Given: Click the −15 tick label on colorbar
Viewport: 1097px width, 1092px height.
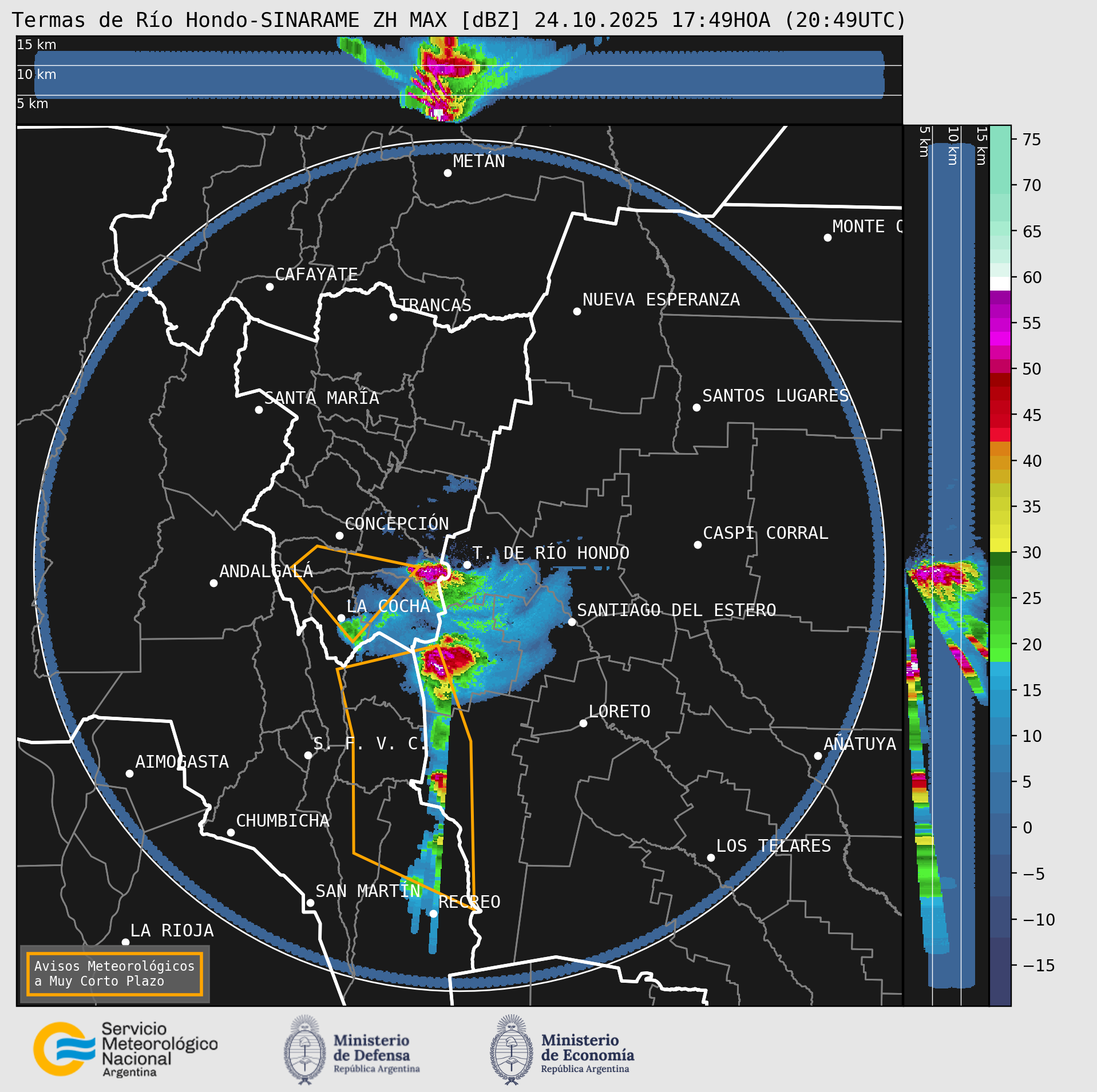Looking at the screenshot, I should 1038,966.
